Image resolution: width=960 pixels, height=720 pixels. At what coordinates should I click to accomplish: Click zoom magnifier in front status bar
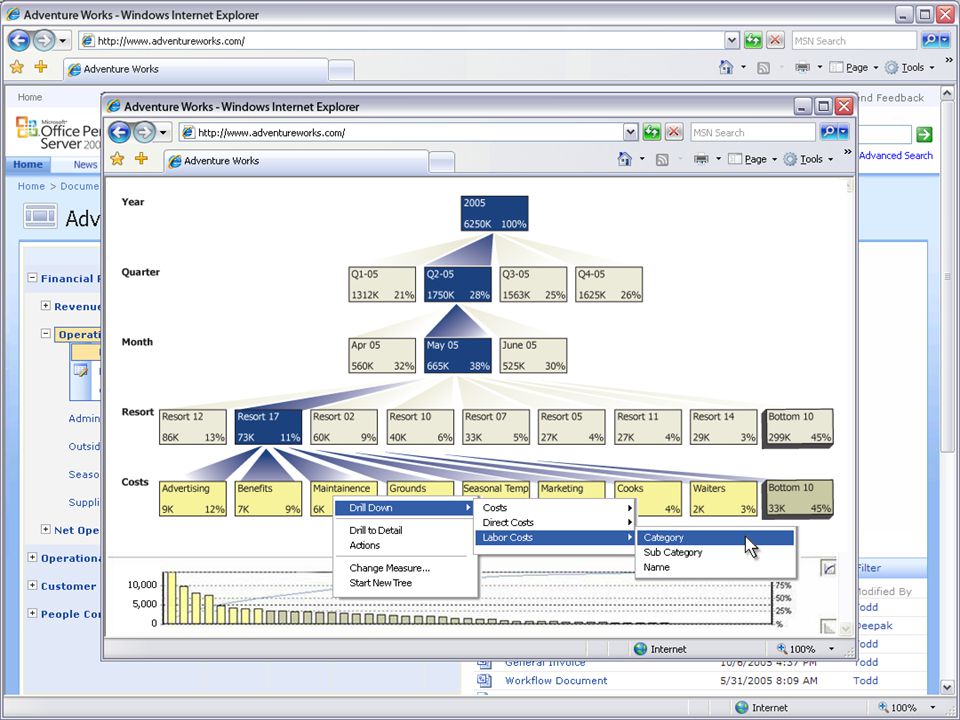pos(782,648)
